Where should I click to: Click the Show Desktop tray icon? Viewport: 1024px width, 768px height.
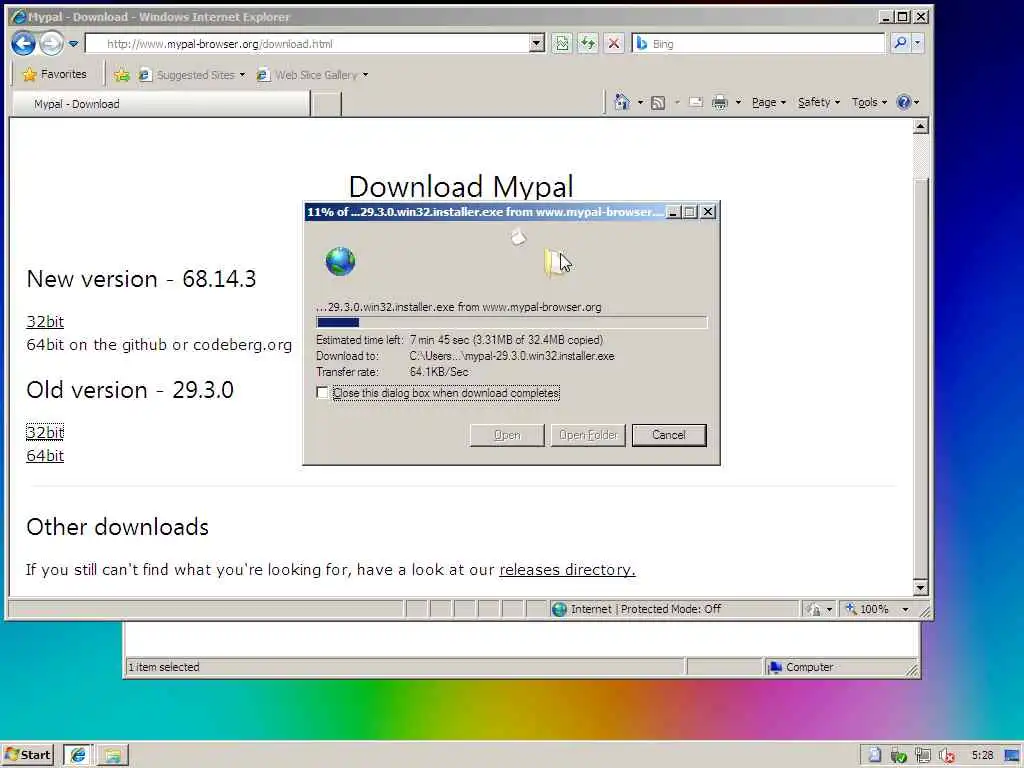click(x=1013, y=756)
